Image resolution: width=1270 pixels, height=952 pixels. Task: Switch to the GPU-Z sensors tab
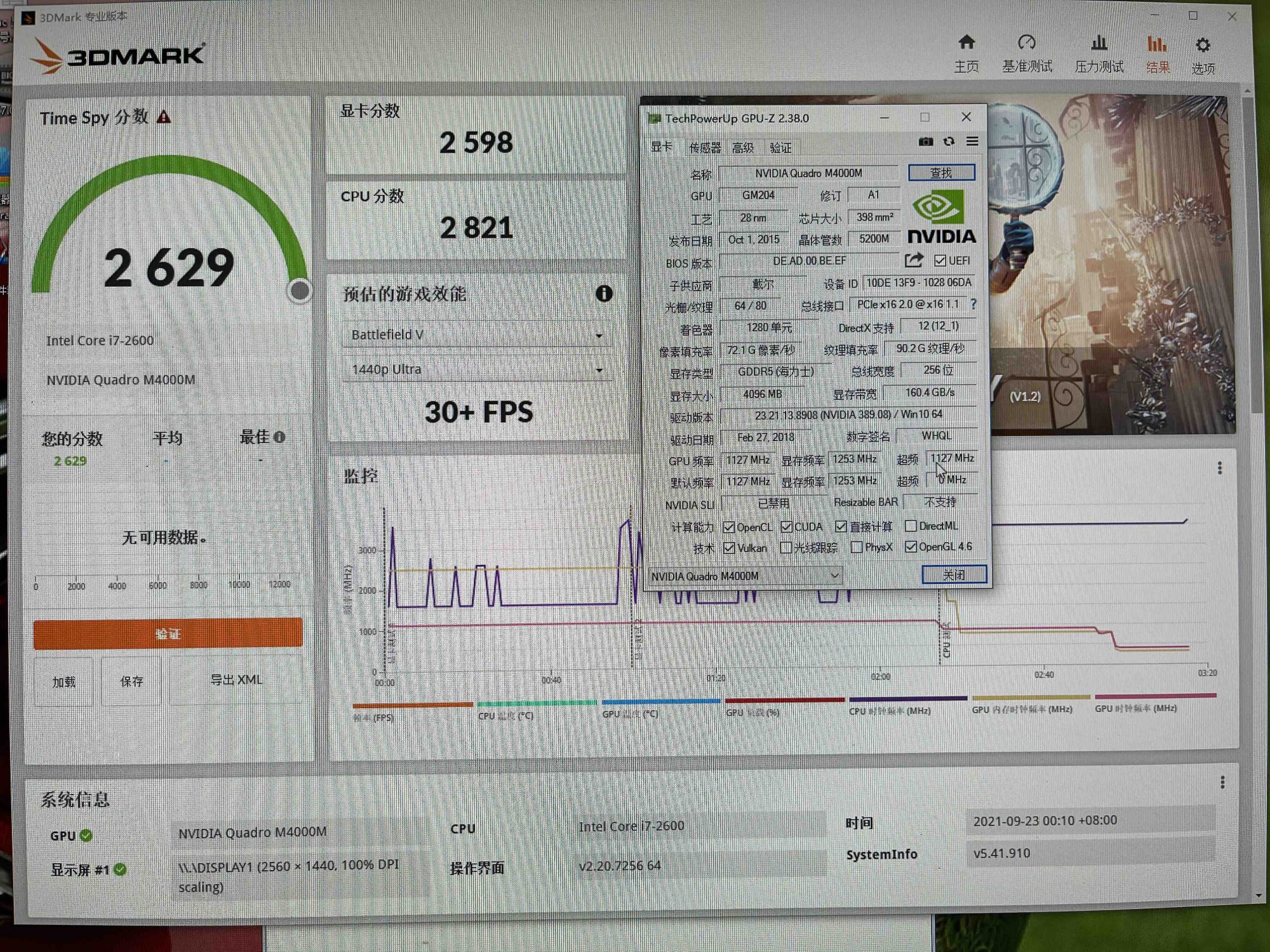point(705,148)
